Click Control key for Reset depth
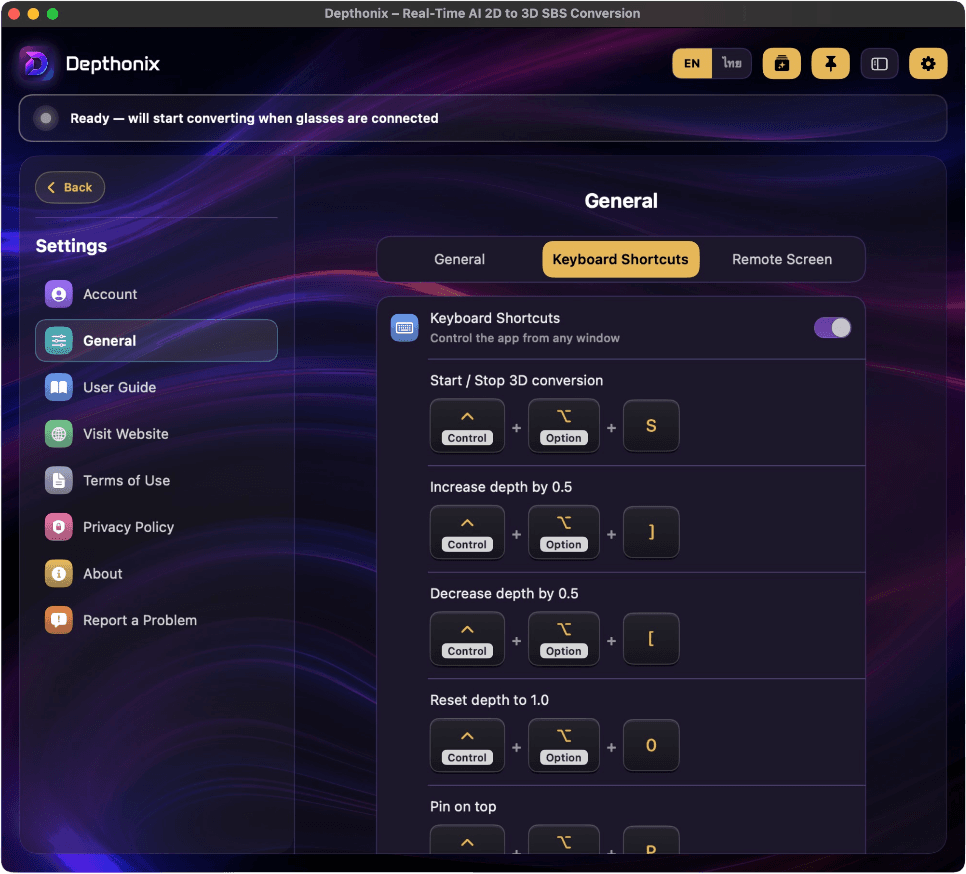Viewport: 966px width, 874px height. click(x=467, y=746)
